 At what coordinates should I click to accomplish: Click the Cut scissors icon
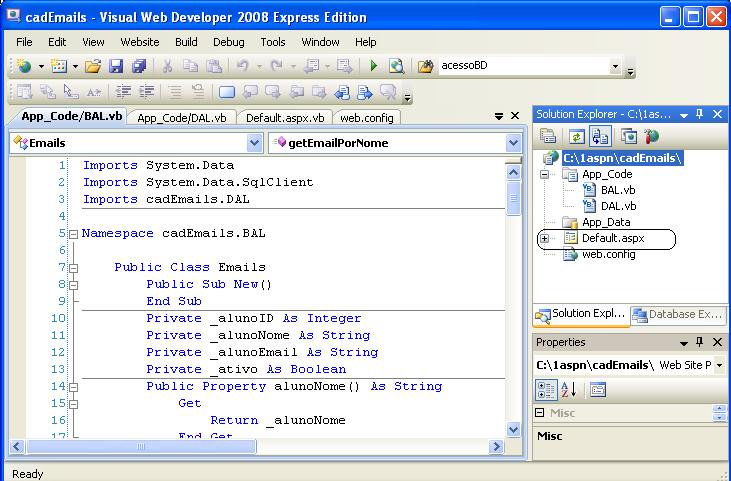pyautogui.click(x=167, y=66)
